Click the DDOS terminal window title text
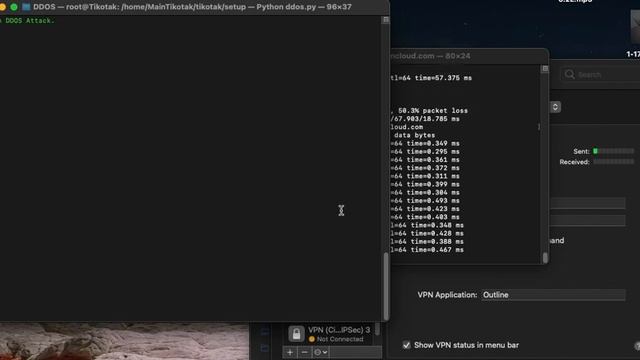Screen dimensions: 640x360 click(x=192, y=7)
